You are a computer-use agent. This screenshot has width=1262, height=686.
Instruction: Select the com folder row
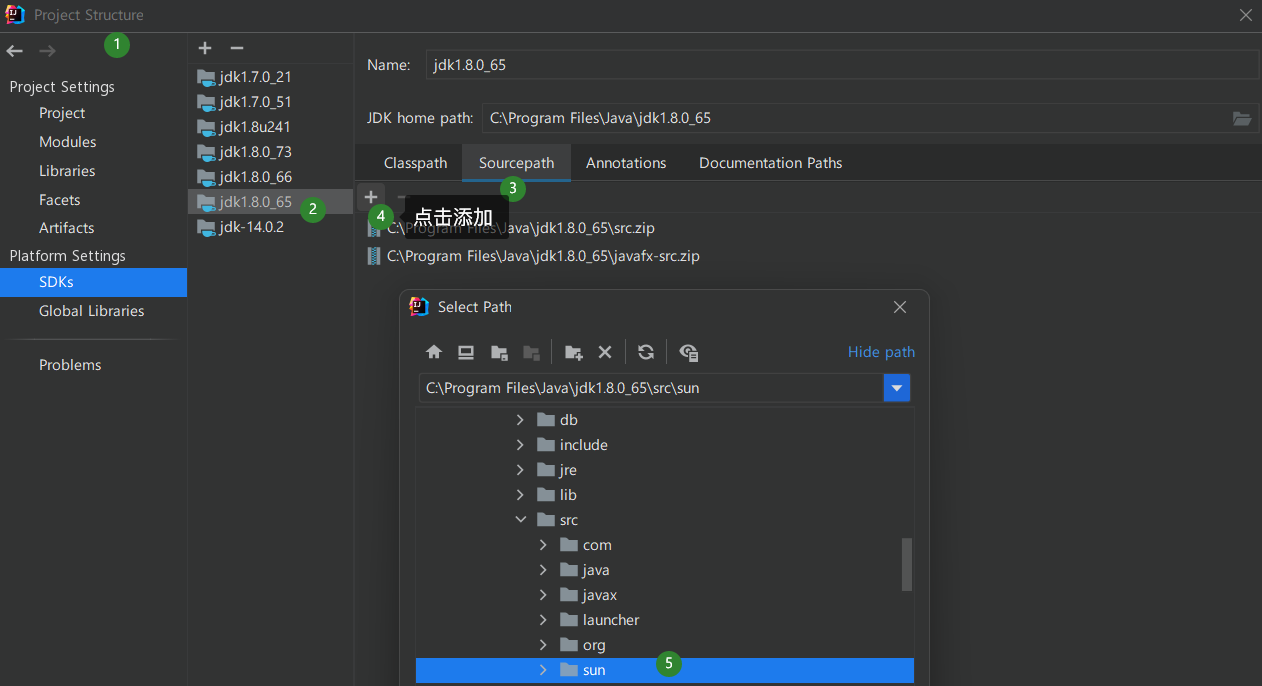tap(664, 545)
